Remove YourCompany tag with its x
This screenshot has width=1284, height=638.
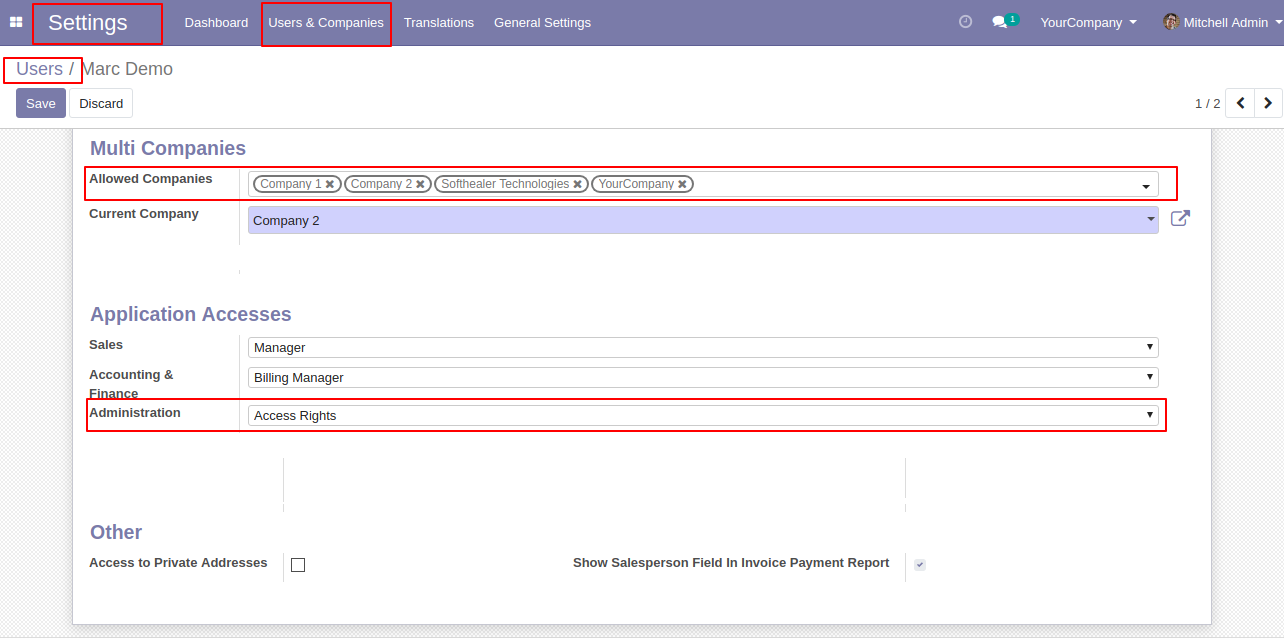pyautogui.click(x=683, y=184)
